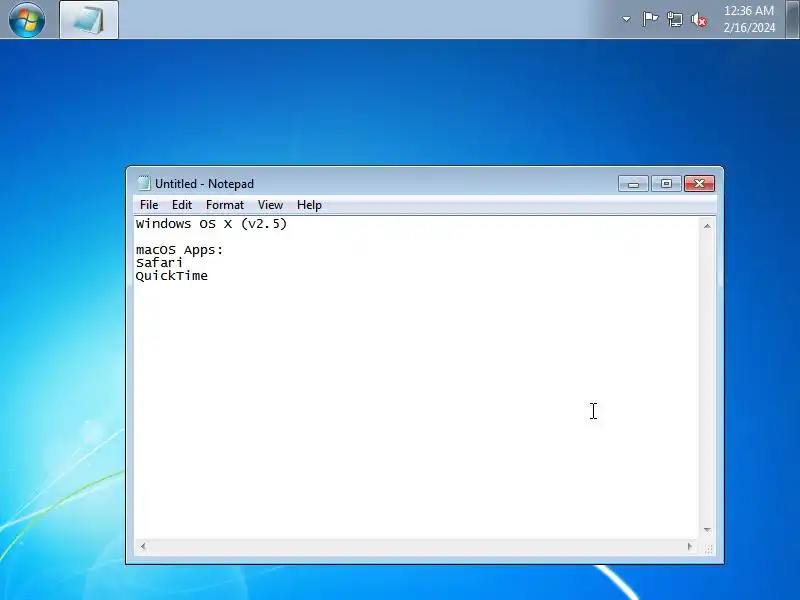Screen dimensions: 800x600
Task: Open the muted volume tray icon
Action: [x=699, y=20]
